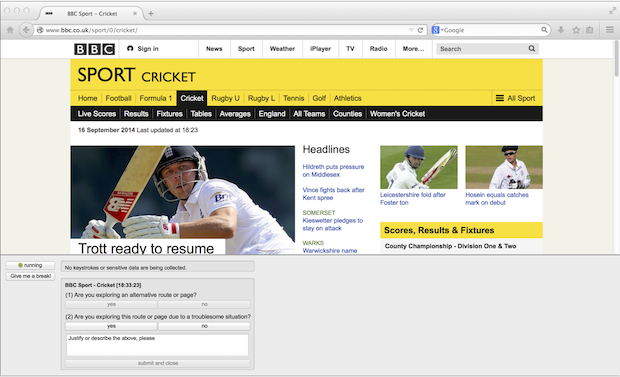This screenshot has height=377, width=620.
Task: Open the Firefox hamburger menu
Action: [x=610, y=30]
